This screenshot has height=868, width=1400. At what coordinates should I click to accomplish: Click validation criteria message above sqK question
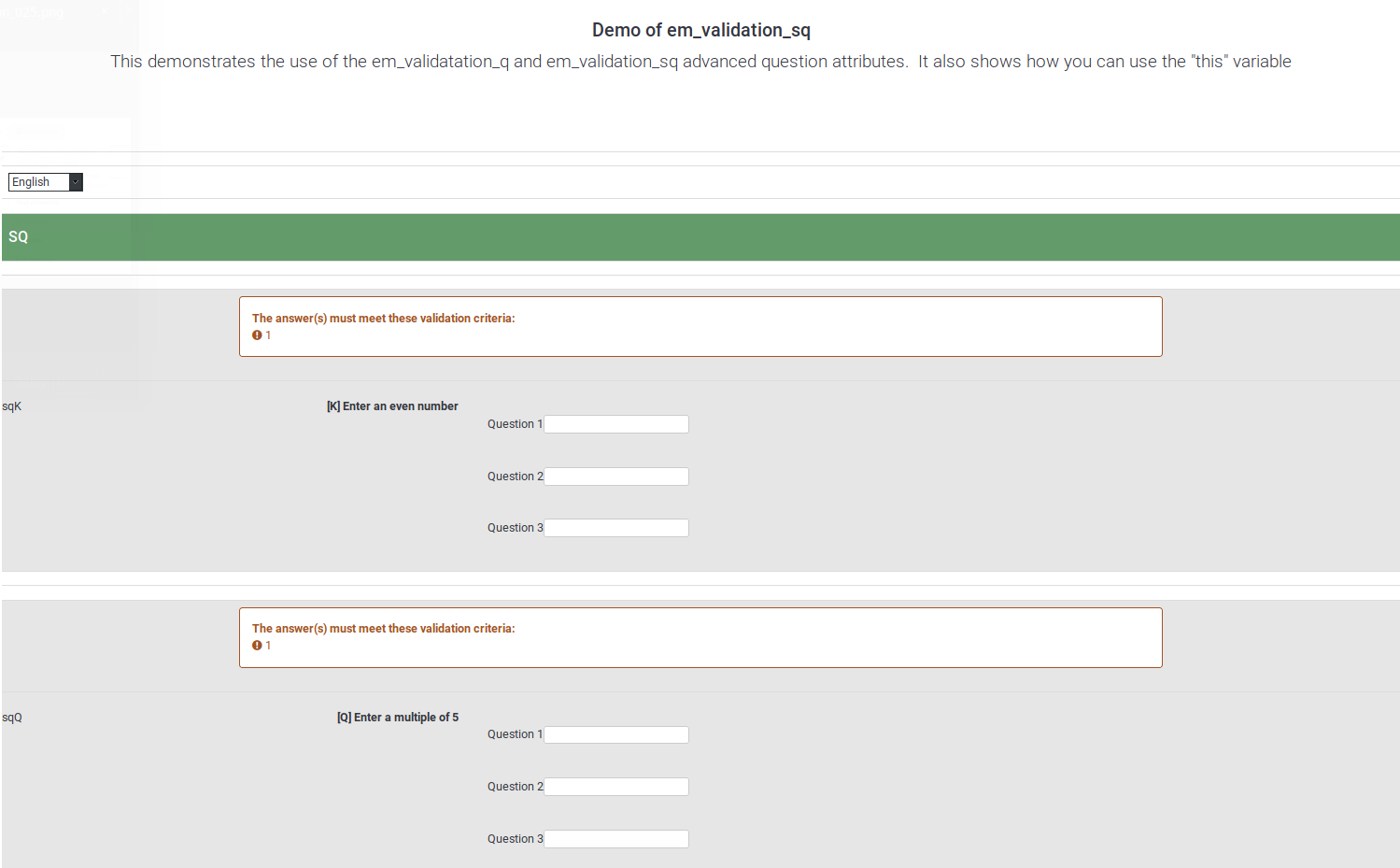[x=383, y=319]
